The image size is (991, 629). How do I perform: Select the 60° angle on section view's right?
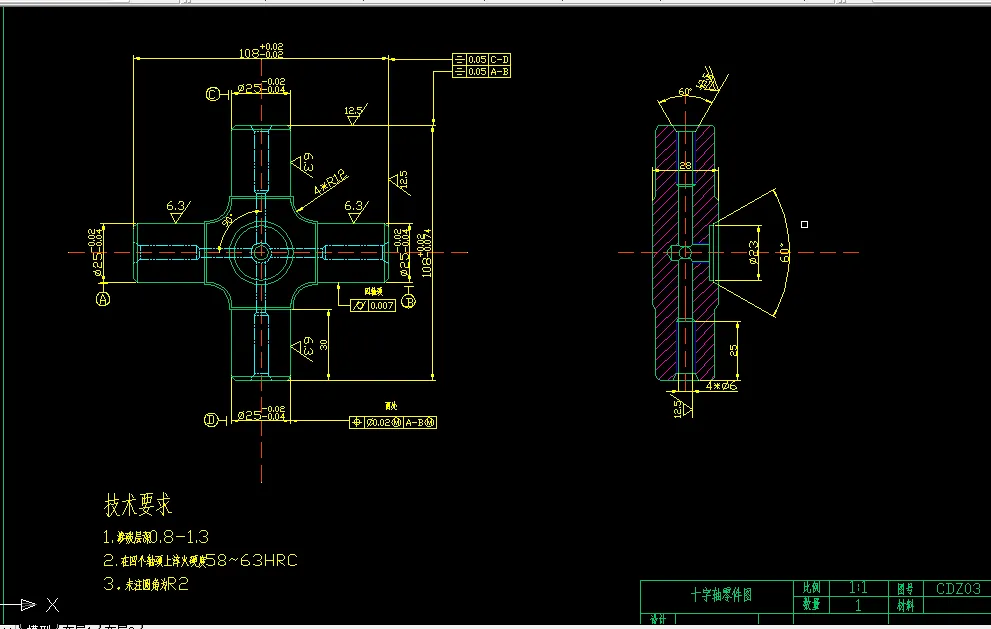point(784,253)
